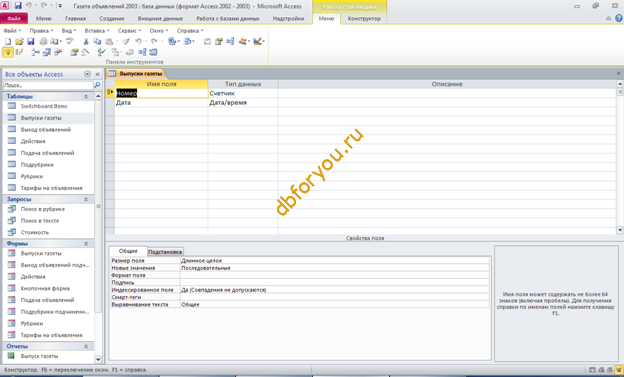Switch to the Конструктор ribbon tab
Image resolution: width=624 pixels, height=377 pixels.
[364, 18]
